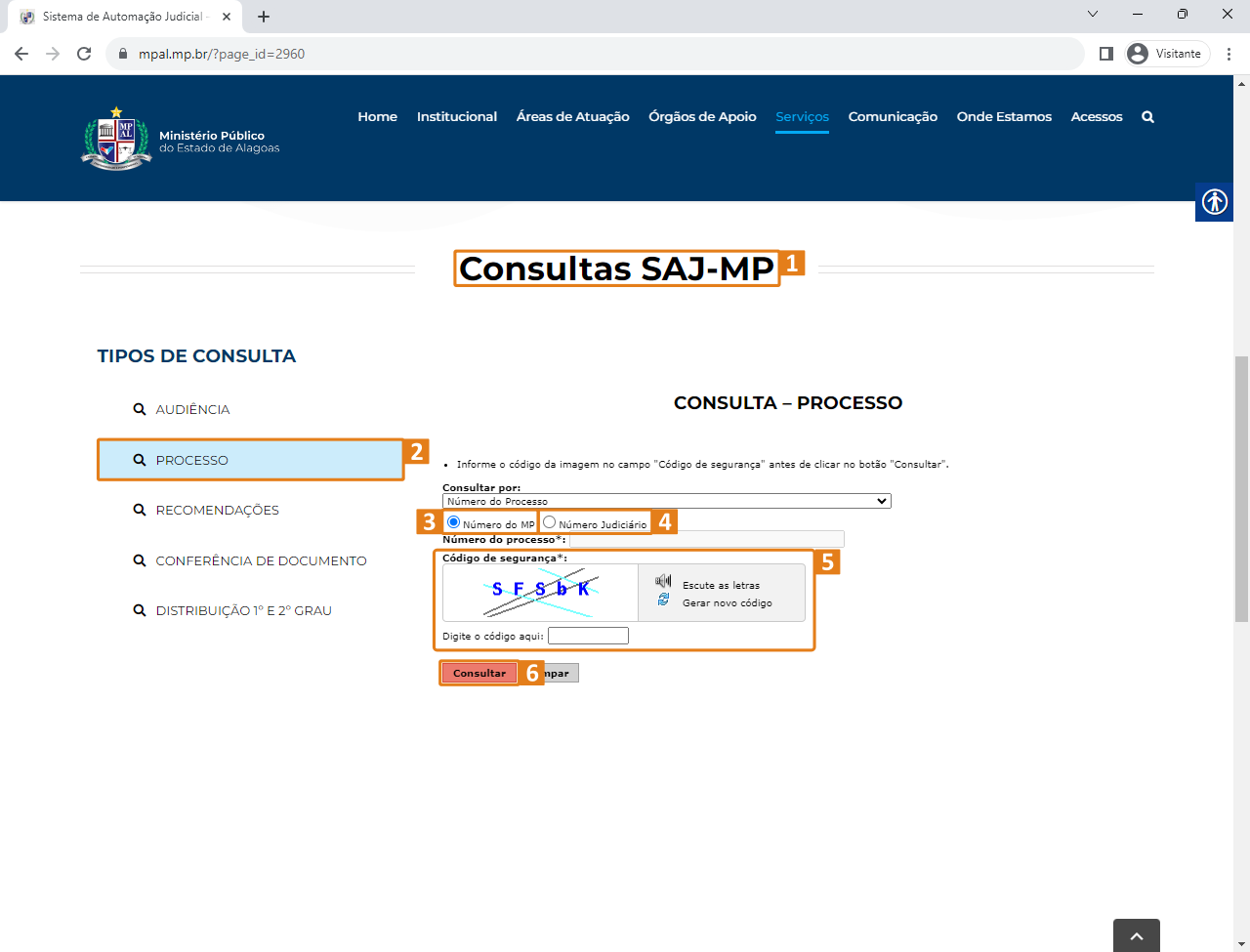Viewport: 1250px width, 952px height.
Task: Open the tab search chevron in title bar
Action: [x=1093, y=14]
